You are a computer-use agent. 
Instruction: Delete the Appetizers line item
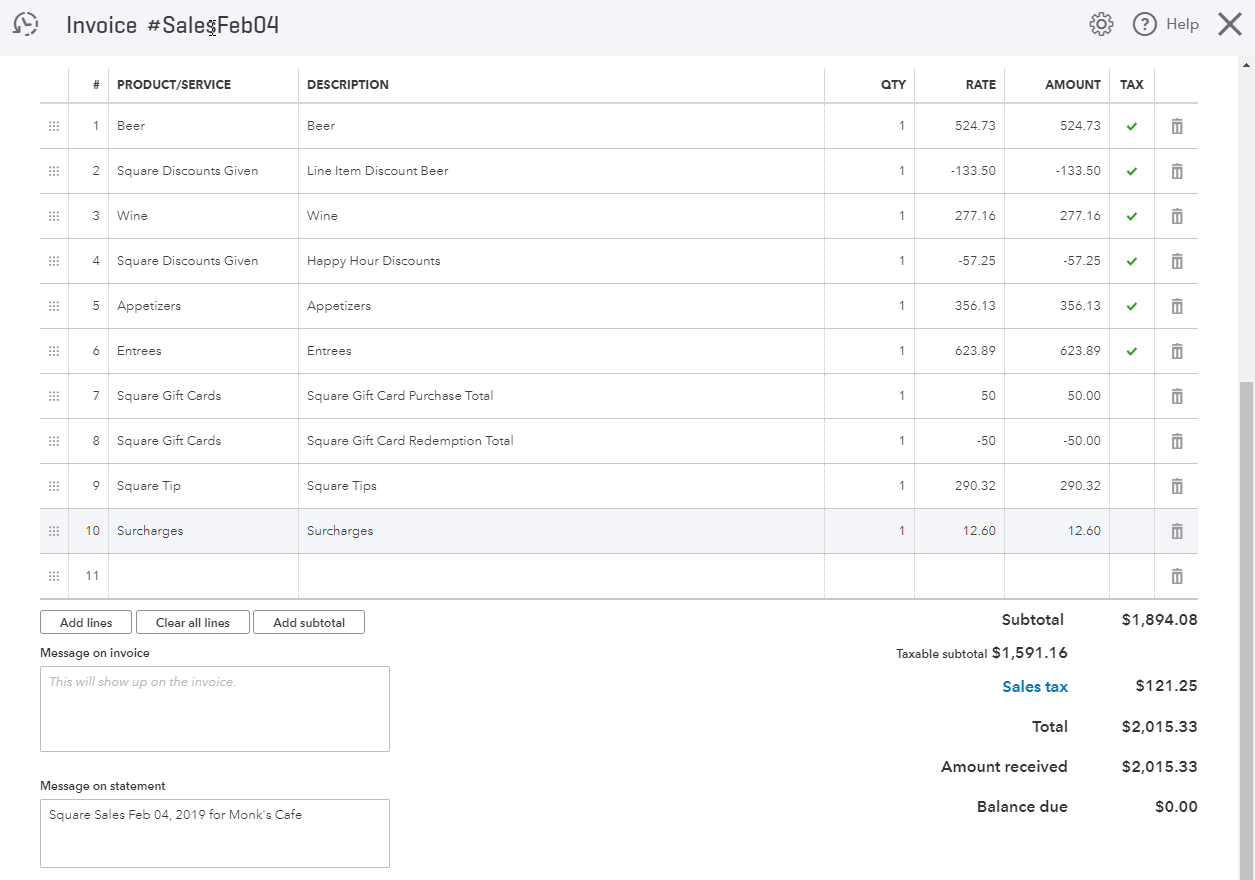(1177, 306)
